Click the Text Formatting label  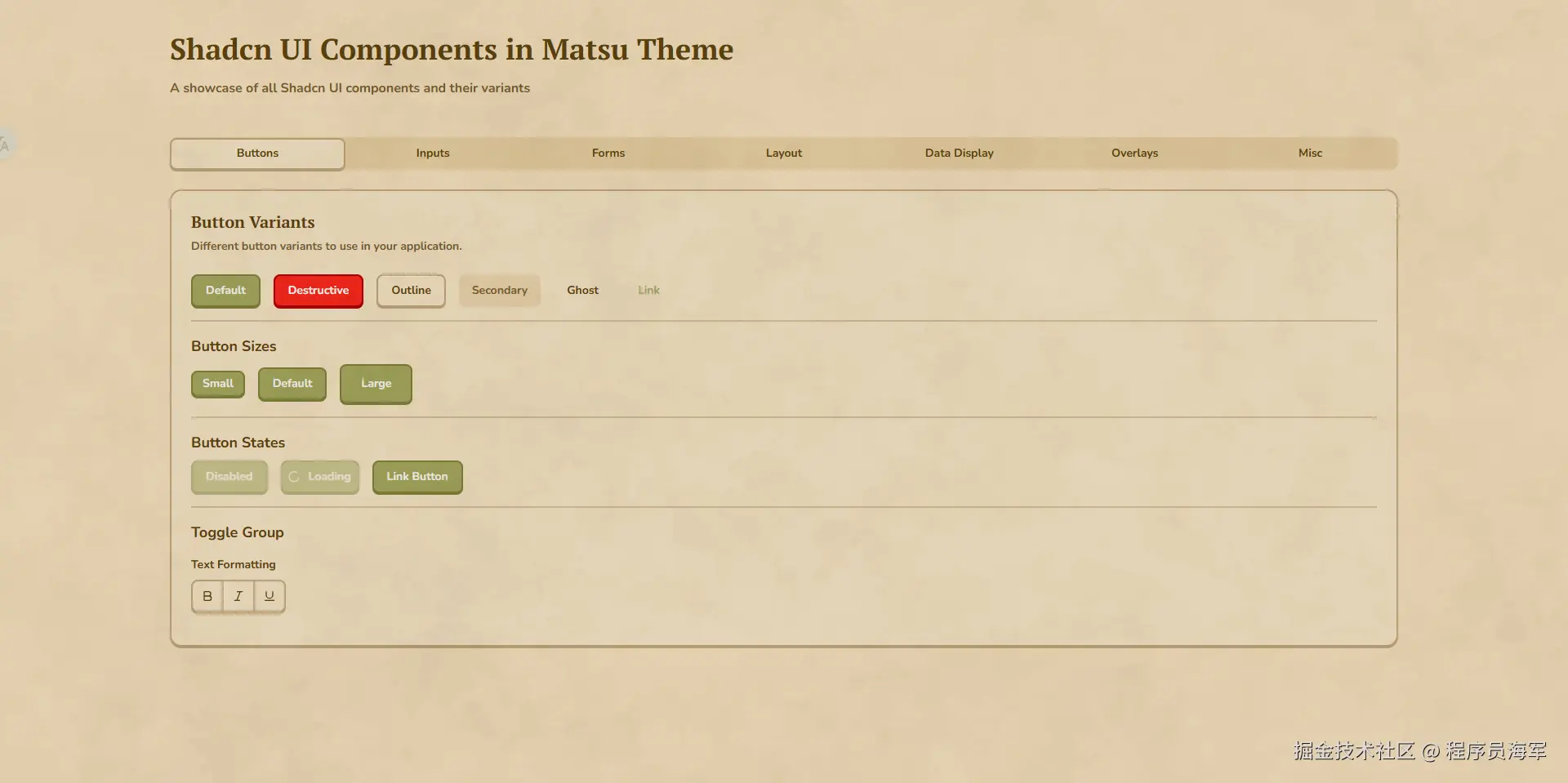pos(234,564)
